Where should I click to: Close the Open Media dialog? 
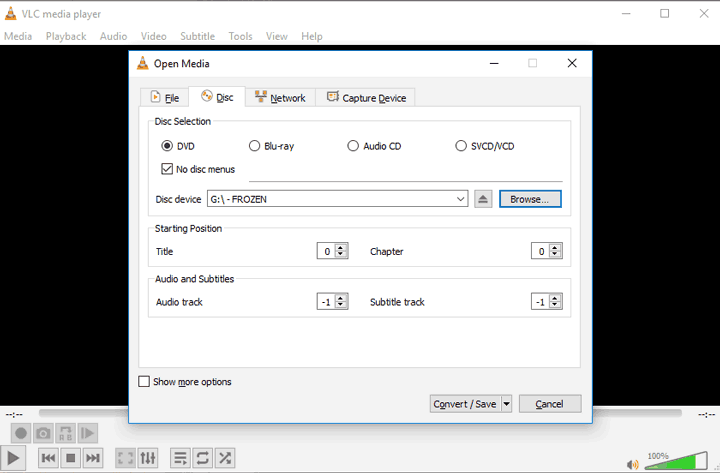tap(572, 63)
